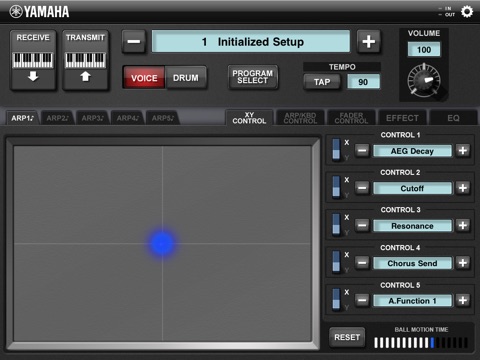Open the Cutoff parameter selector
480x360 pixels.
click(412, 188)
